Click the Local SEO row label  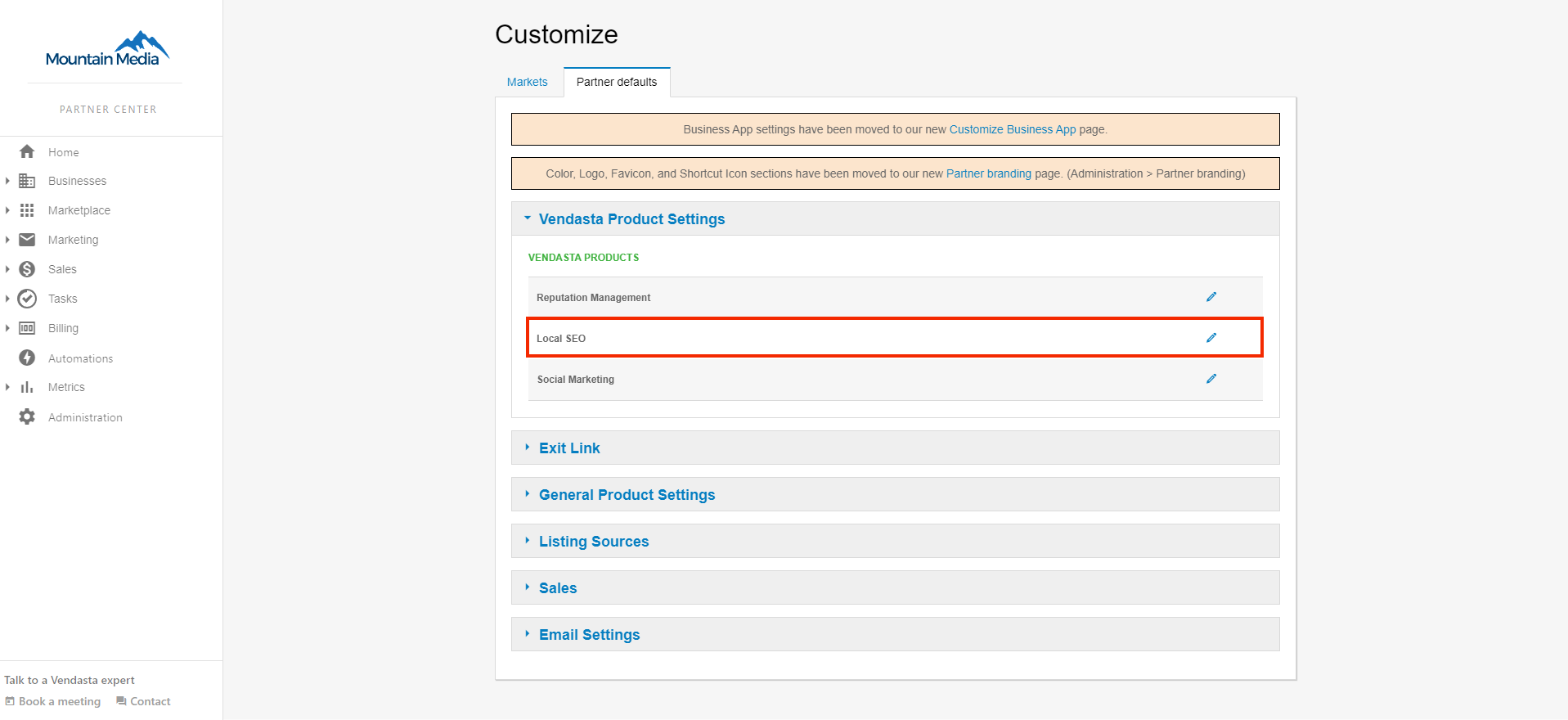pos(561,339)
